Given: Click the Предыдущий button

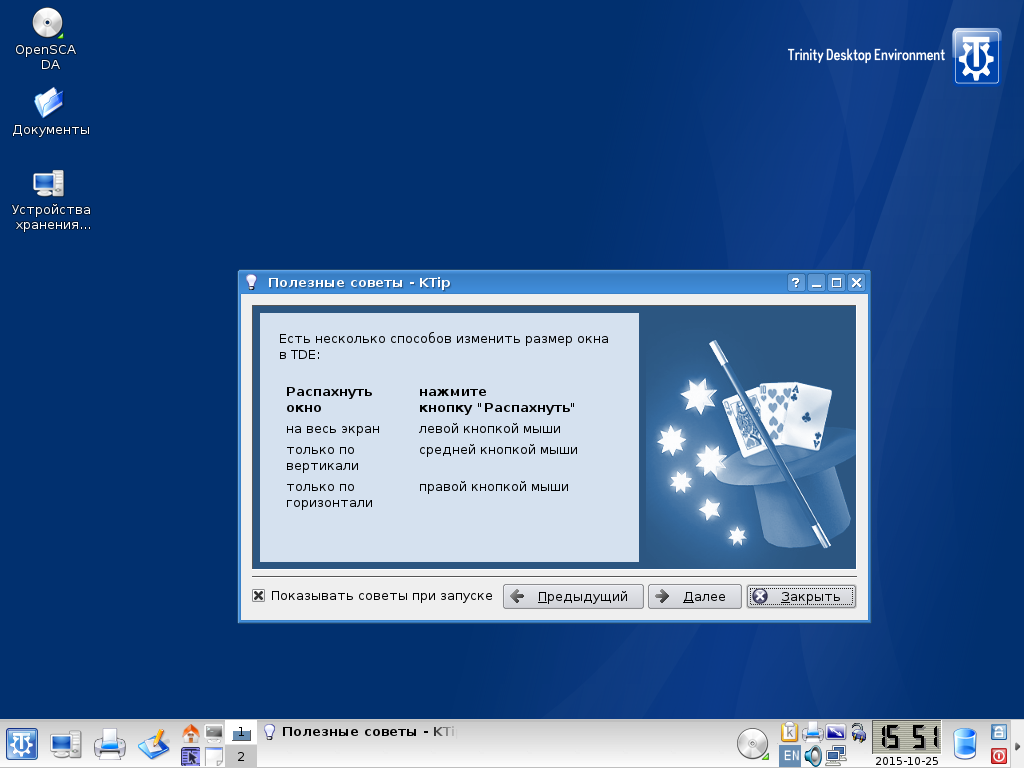Looking at the screenshot, I should tap(573, 597).
